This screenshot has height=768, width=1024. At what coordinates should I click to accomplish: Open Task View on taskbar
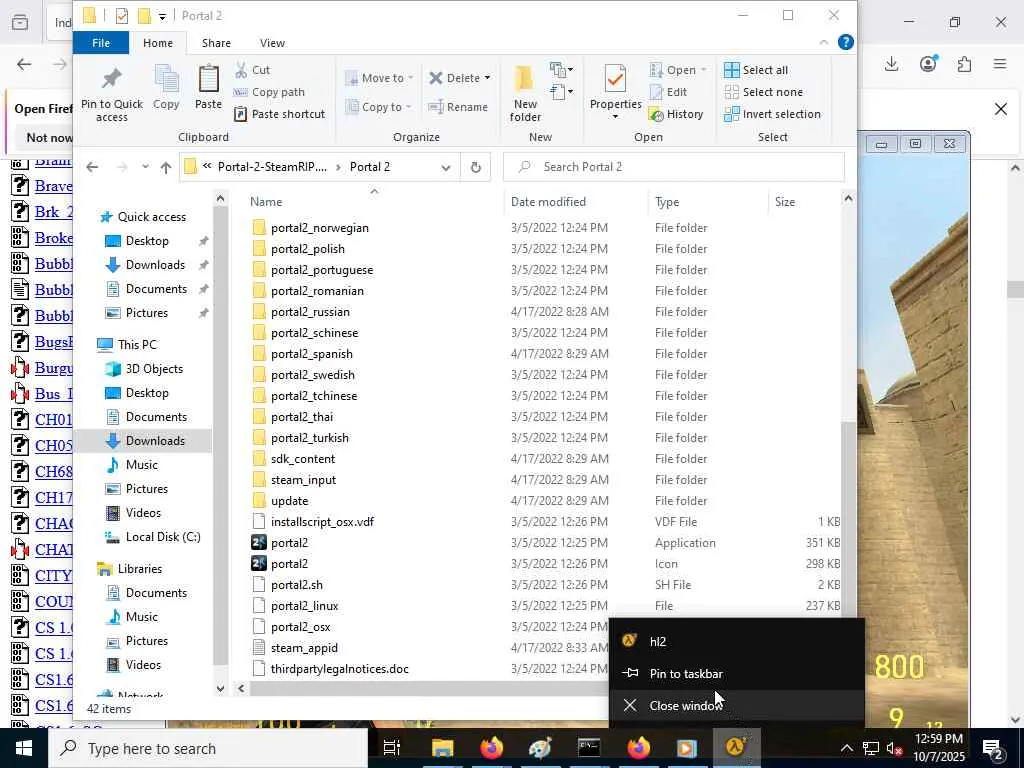tap(391, 748)
